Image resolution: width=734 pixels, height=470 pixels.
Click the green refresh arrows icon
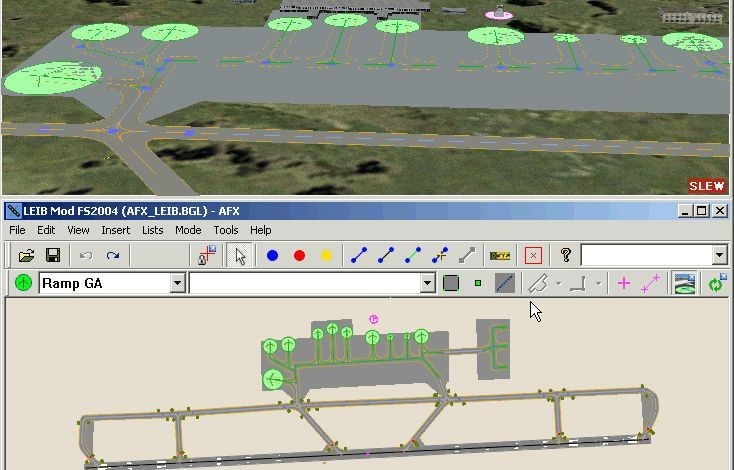716,284
